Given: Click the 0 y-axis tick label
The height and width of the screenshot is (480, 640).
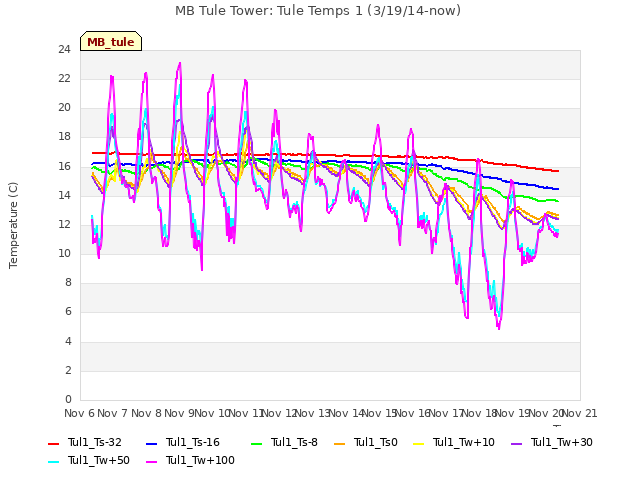Looking at the screenshot, I should point(68,400).
